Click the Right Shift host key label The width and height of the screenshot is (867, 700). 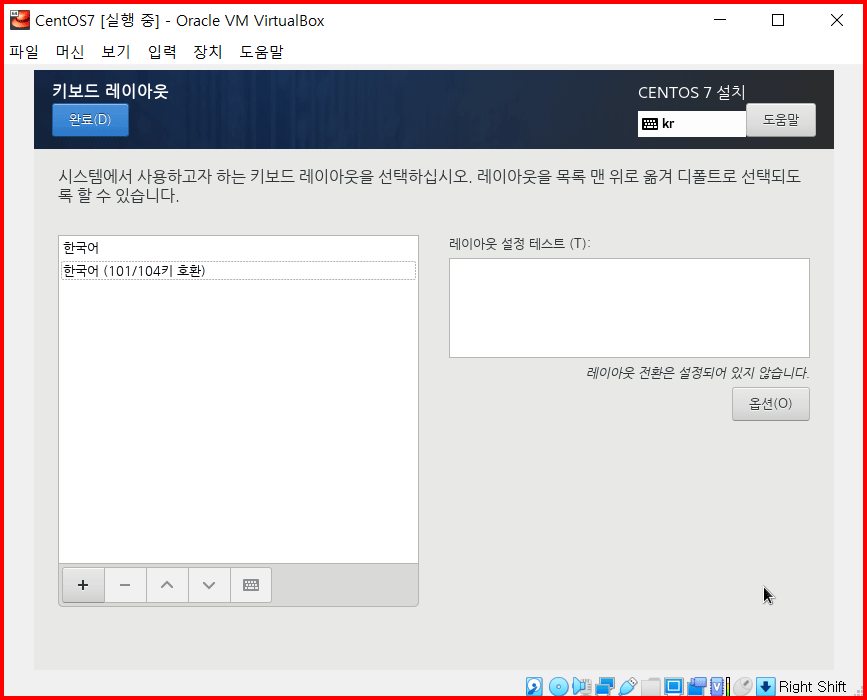(x=812, y=687)
